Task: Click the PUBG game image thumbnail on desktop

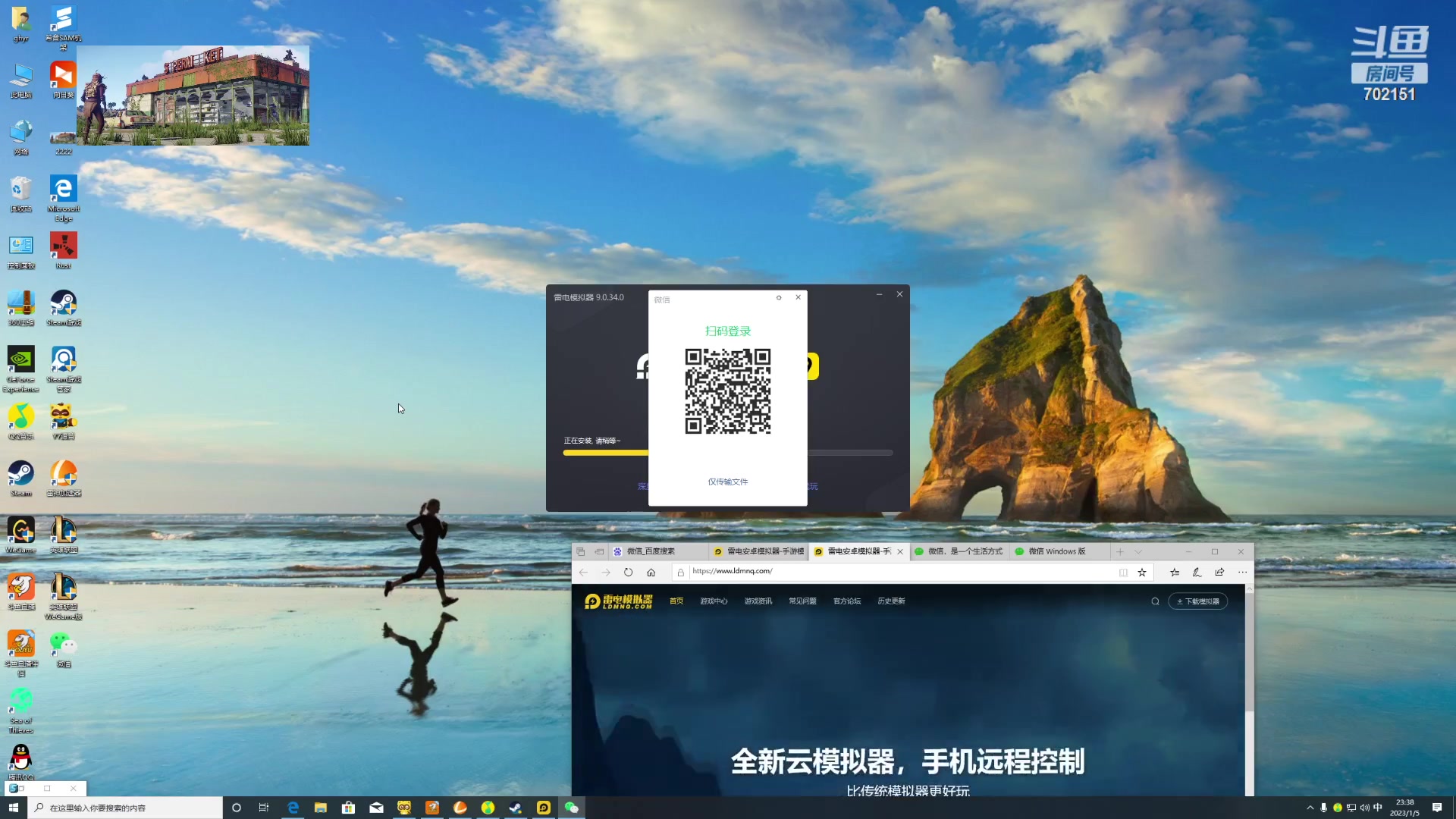Action: pos(193,96)
